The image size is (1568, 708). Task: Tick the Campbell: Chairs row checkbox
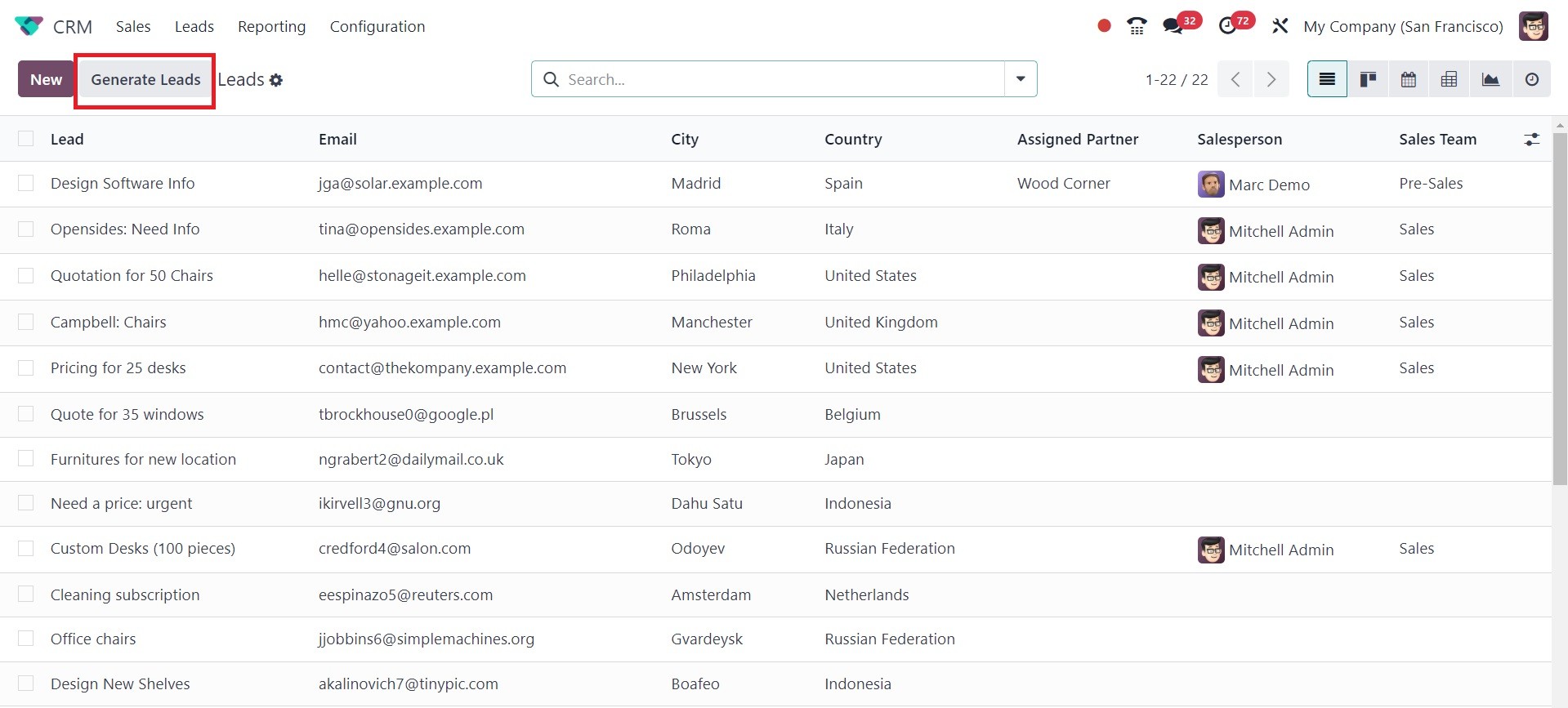(x=26, y=322)
